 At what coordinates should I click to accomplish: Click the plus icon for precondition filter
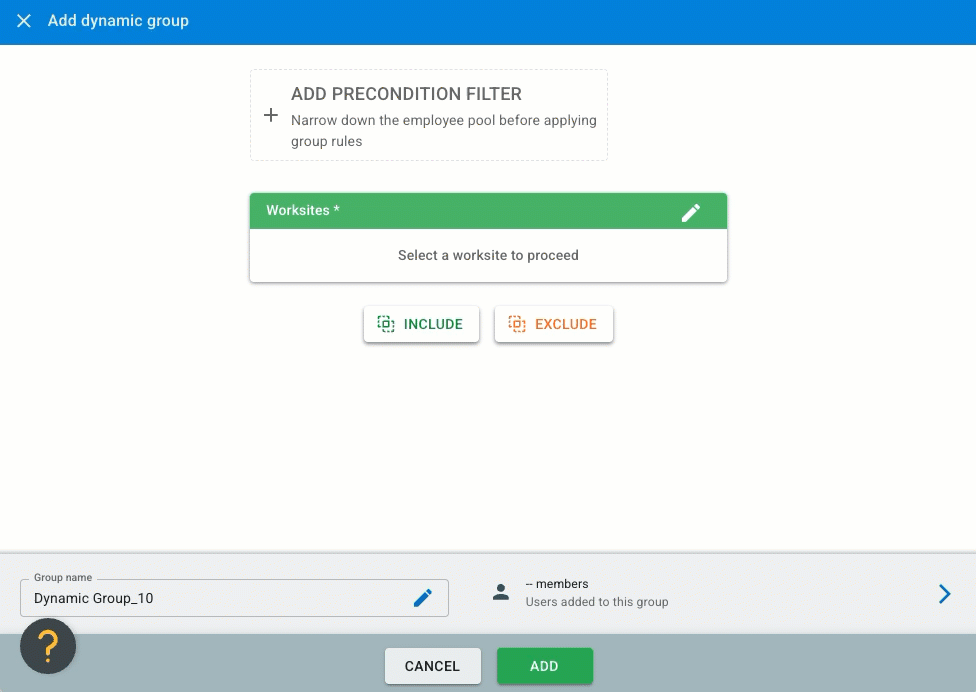tap(271, 115)
